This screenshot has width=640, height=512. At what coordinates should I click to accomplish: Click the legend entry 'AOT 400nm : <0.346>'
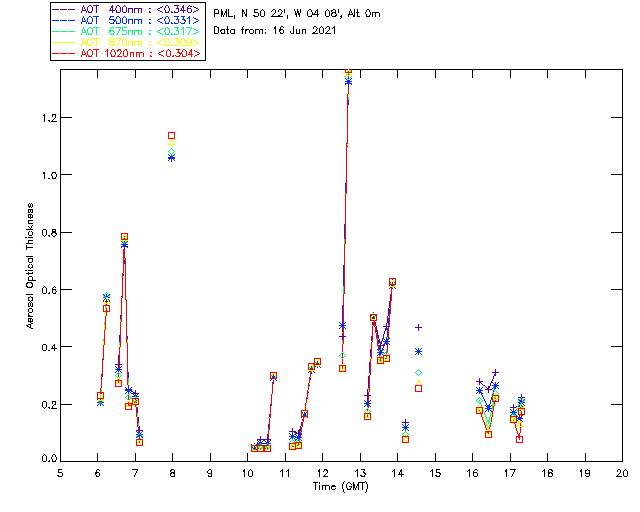(127, 9)
